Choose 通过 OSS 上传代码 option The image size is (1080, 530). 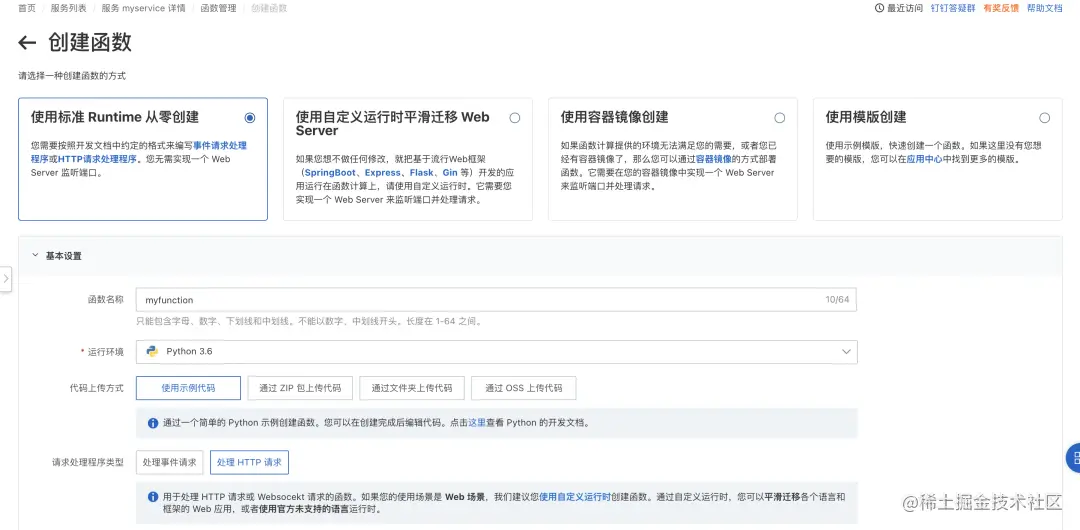pos(523,388)
